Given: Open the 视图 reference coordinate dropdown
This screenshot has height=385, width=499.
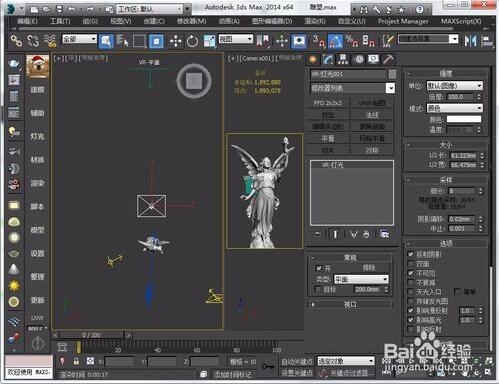Looking at the screenshot, I should [235, 39].
